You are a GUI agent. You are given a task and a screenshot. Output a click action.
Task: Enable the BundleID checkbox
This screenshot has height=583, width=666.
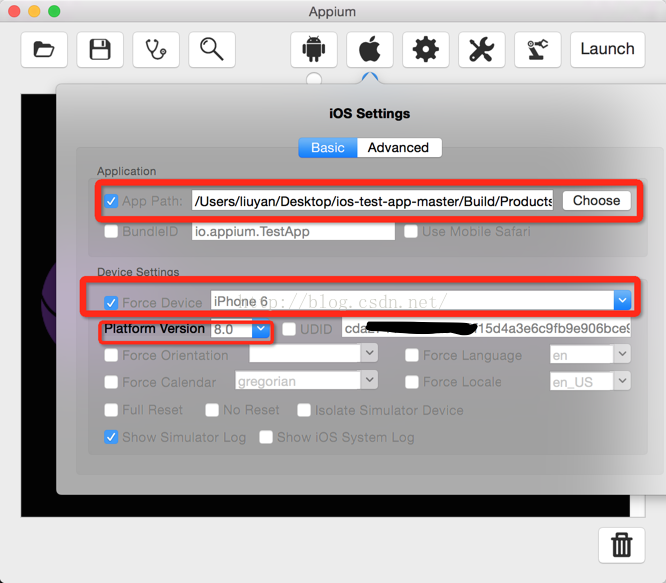click(111, 231)
